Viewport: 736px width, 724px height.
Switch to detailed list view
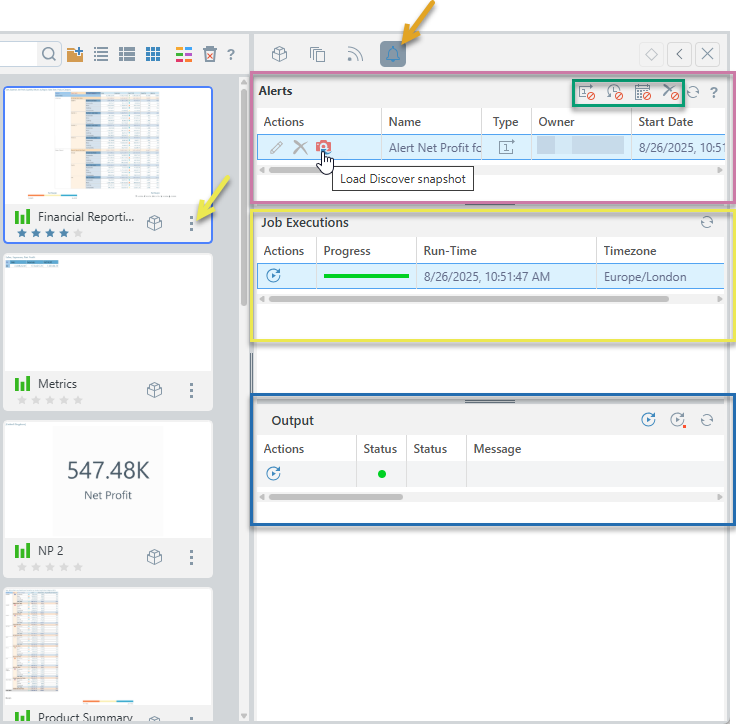tap(127, 54)
